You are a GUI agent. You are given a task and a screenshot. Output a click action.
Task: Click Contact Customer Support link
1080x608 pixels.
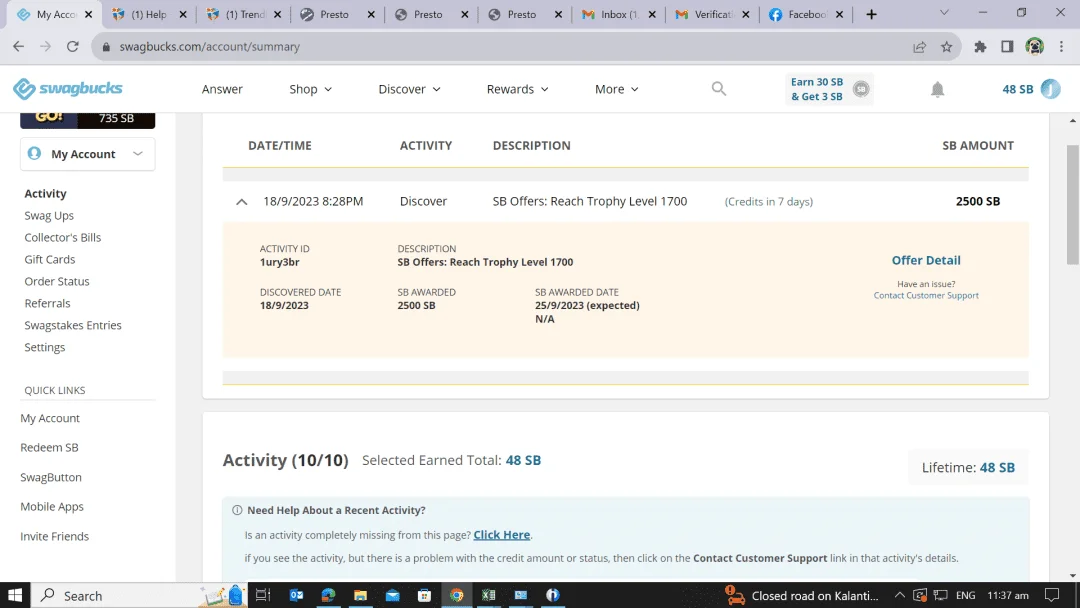926,295
